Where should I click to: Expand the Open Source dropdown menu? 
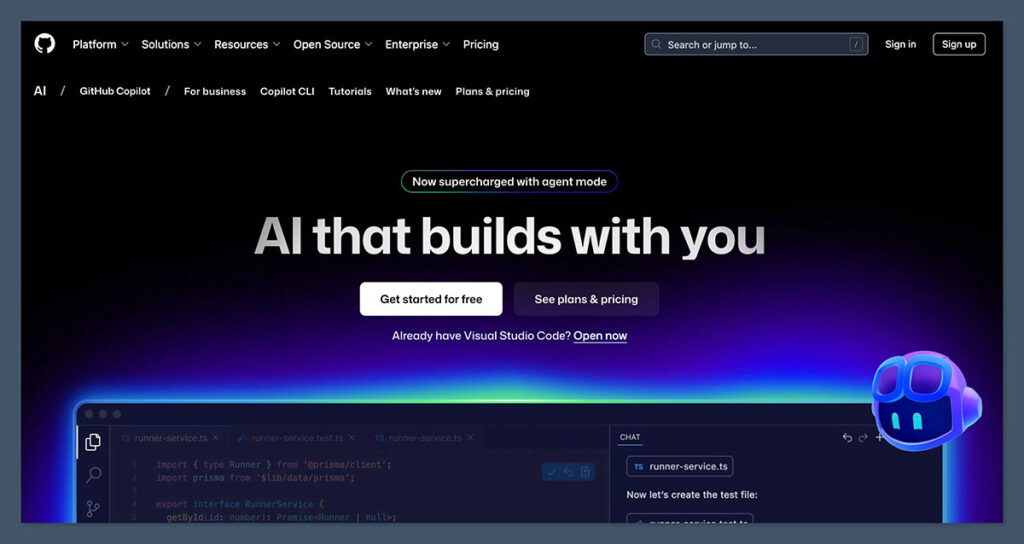point(332,44)
